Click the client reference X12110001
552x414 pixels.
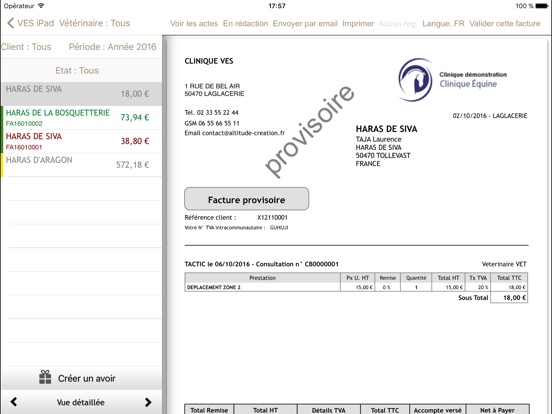pos(272,218)
